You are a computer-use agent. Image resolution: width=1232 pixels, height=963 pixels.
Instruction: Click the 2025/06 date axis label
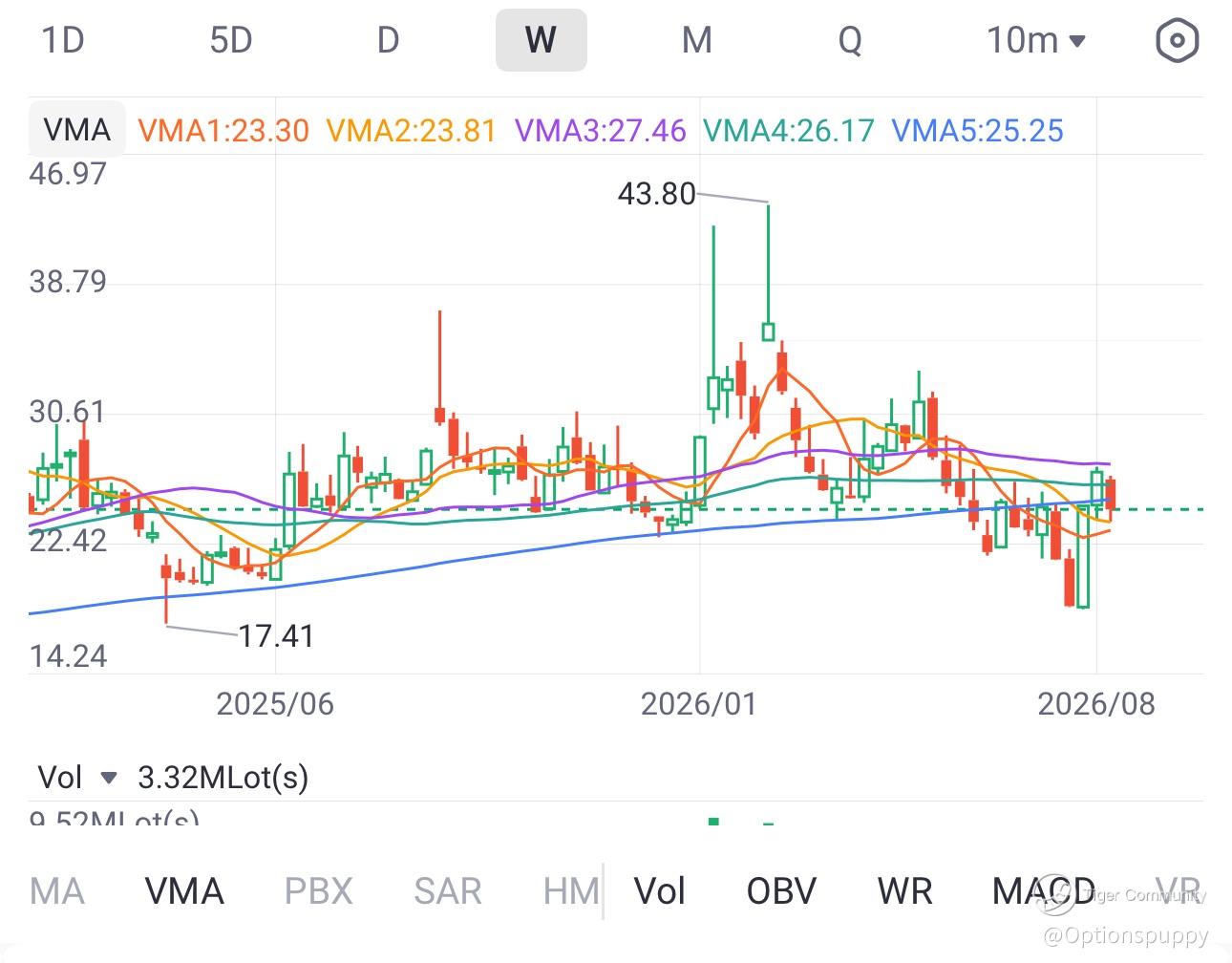coord(275,704)
